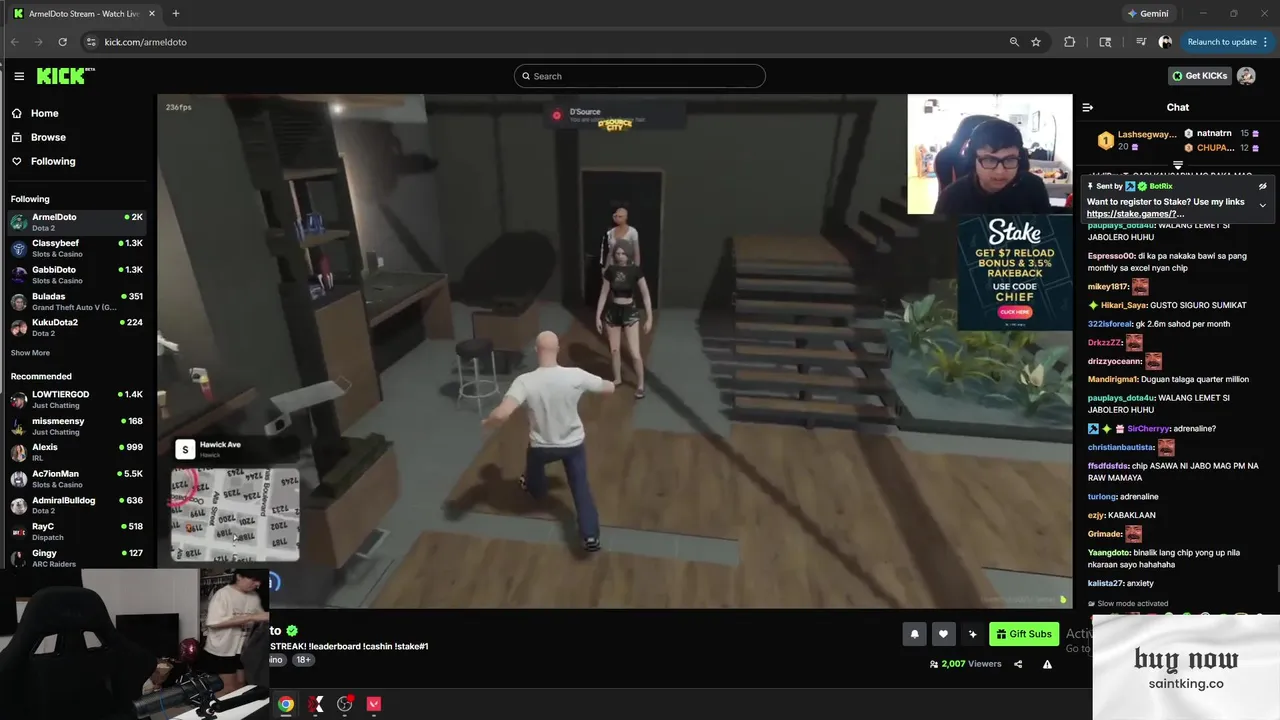The height and width of the screenshot is (720, 1280).
Task: Click the Stake promo banner on stream
Action: point(1015,272)
